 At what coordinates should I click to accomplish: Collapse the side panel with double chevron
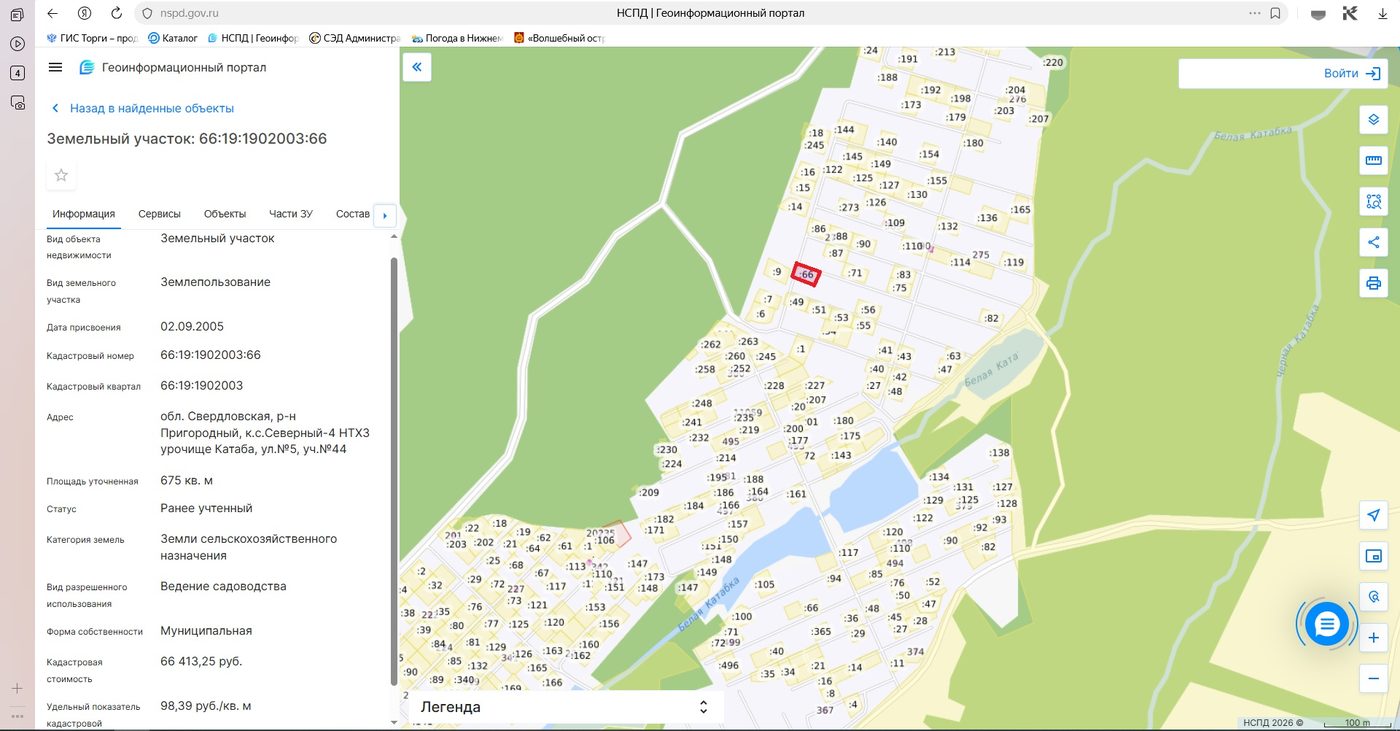(417, 67)
